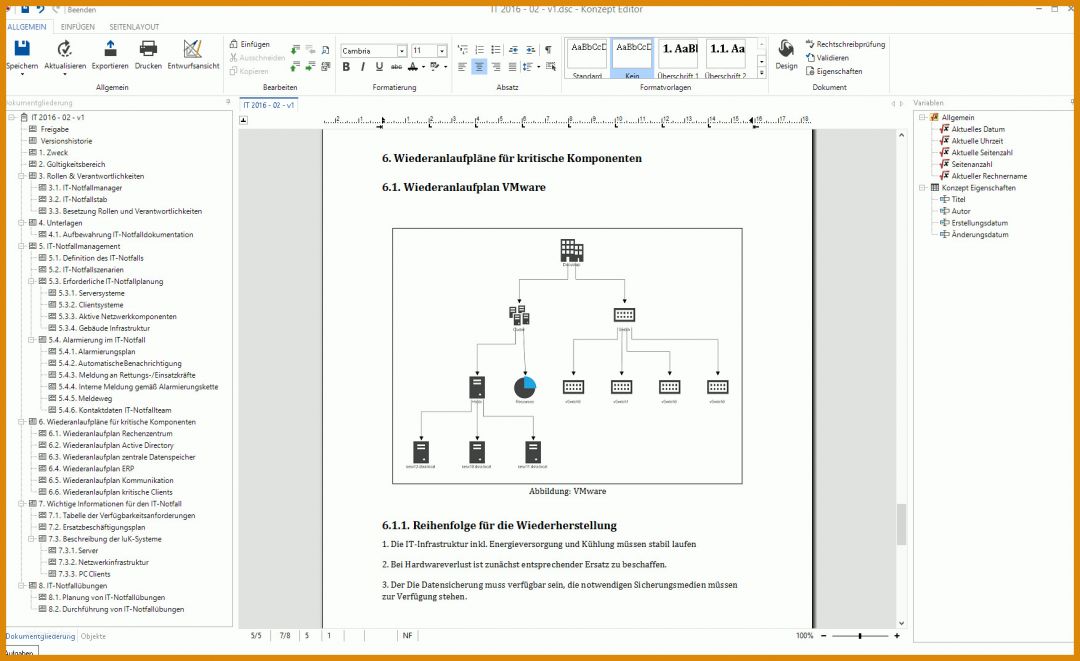
Task: Collapse the Konzept Eigenschaften group
Action: [922, 188]
